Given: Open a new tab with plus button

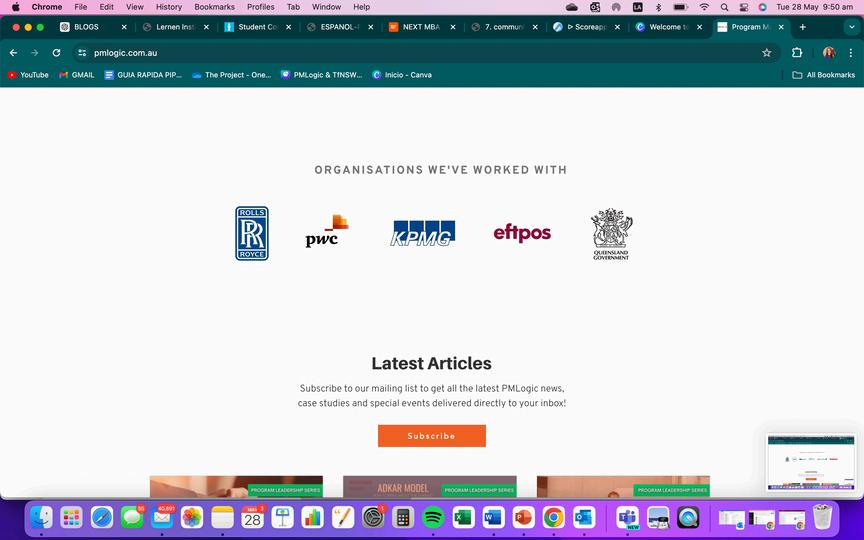Looking at the screenshot, I should pos(802,27).
